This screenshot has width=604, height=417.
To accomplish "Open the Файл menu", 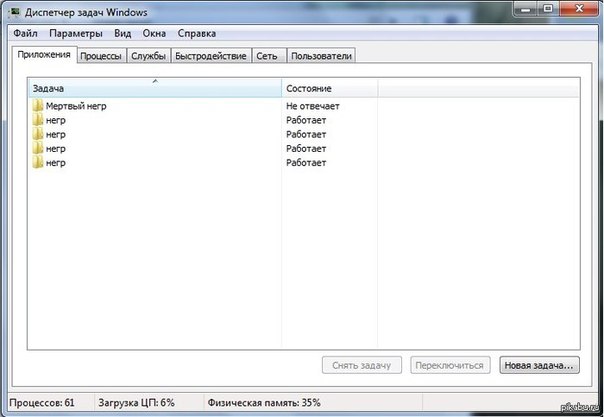I will pos(25,33).
